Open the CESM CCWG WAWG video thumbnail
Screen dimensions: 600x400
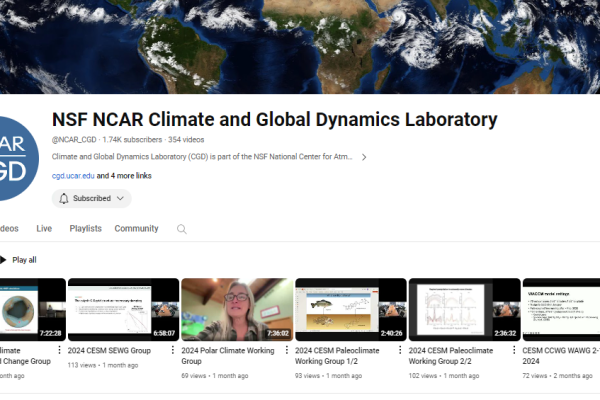(561, 310)
